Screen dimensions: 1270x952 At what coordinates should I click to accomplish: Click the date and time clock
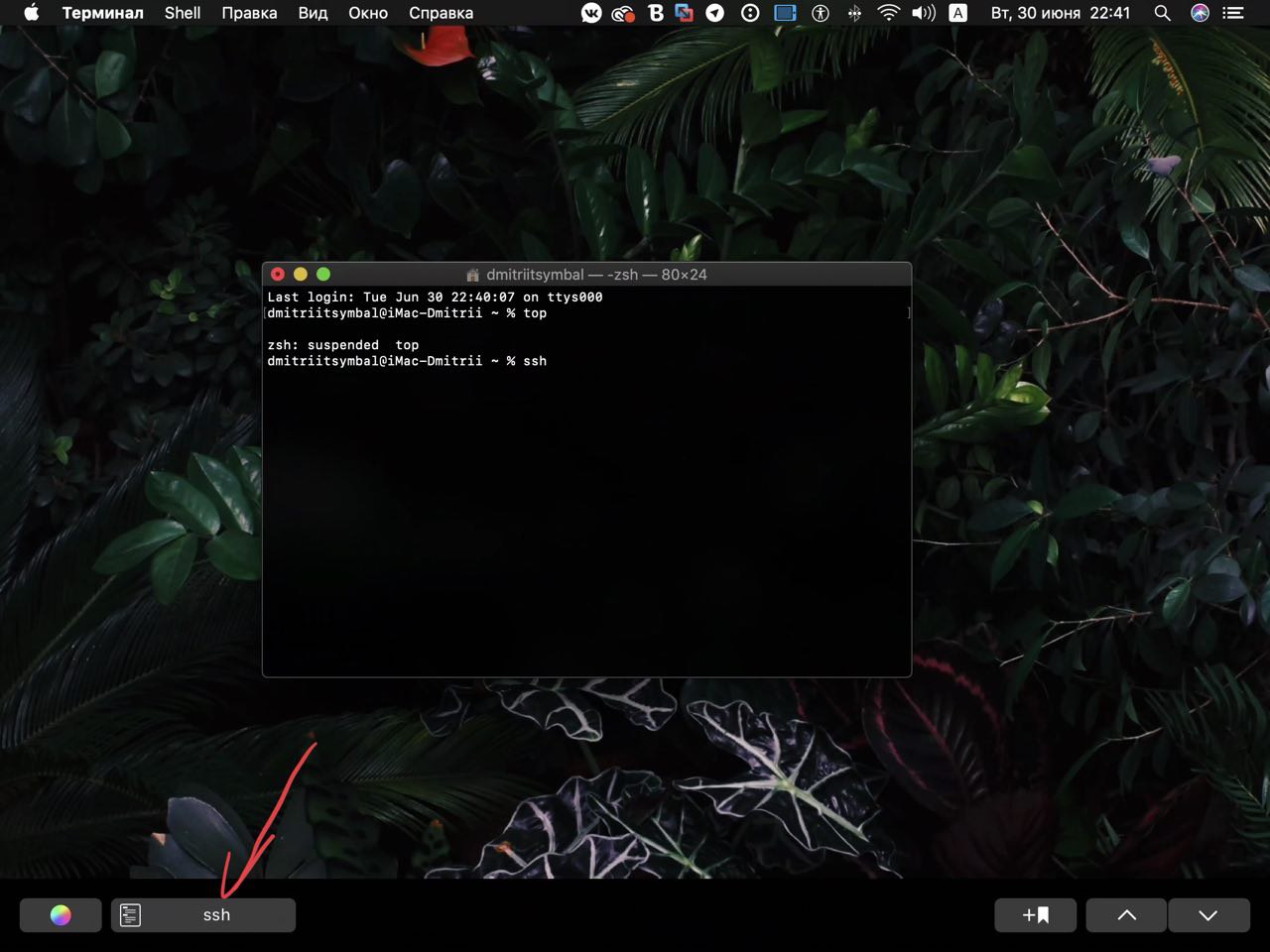[1061, 13]
